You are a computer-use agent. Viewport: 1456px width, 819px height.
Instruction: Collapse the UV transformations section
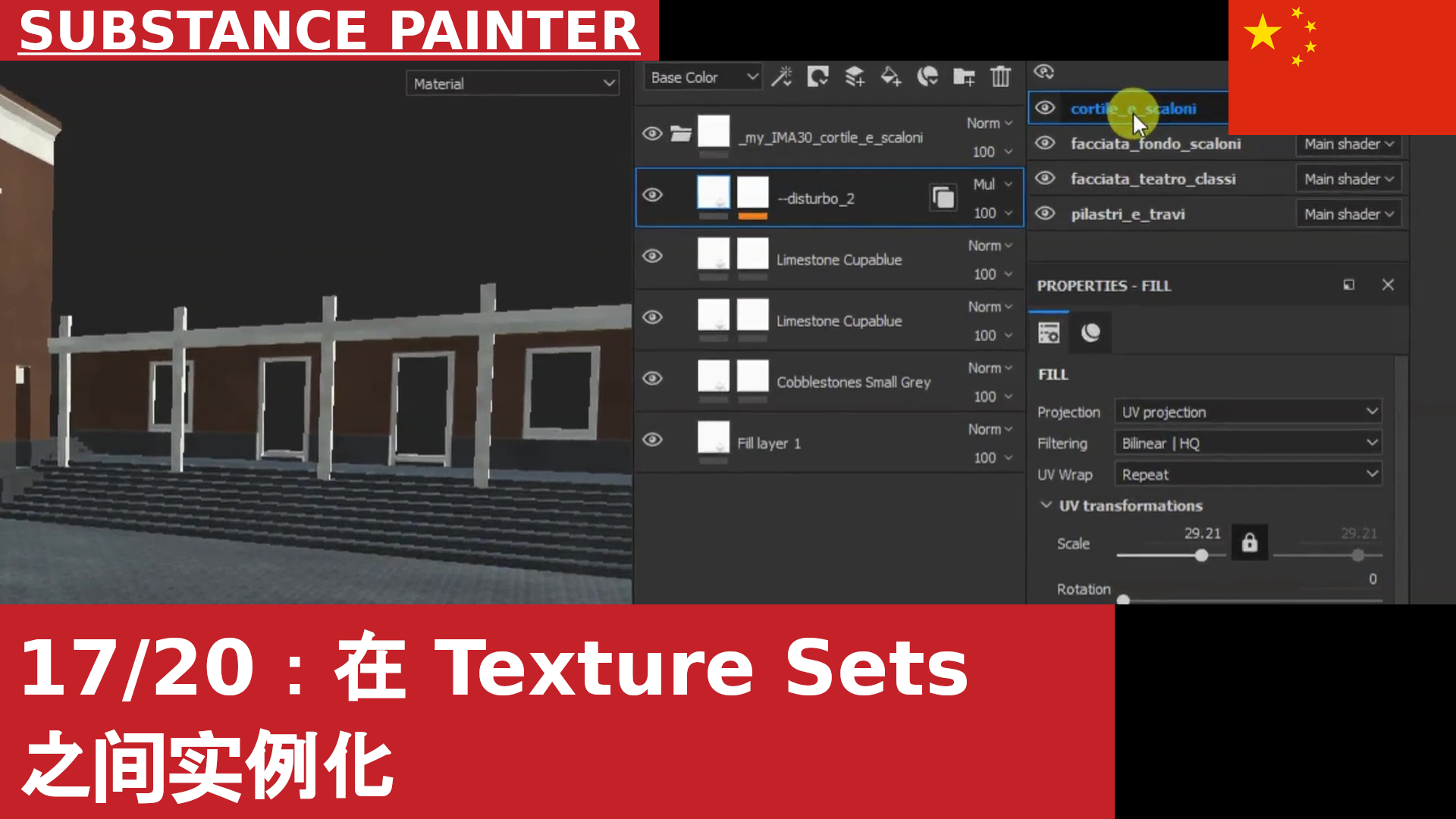point(1046,505)
